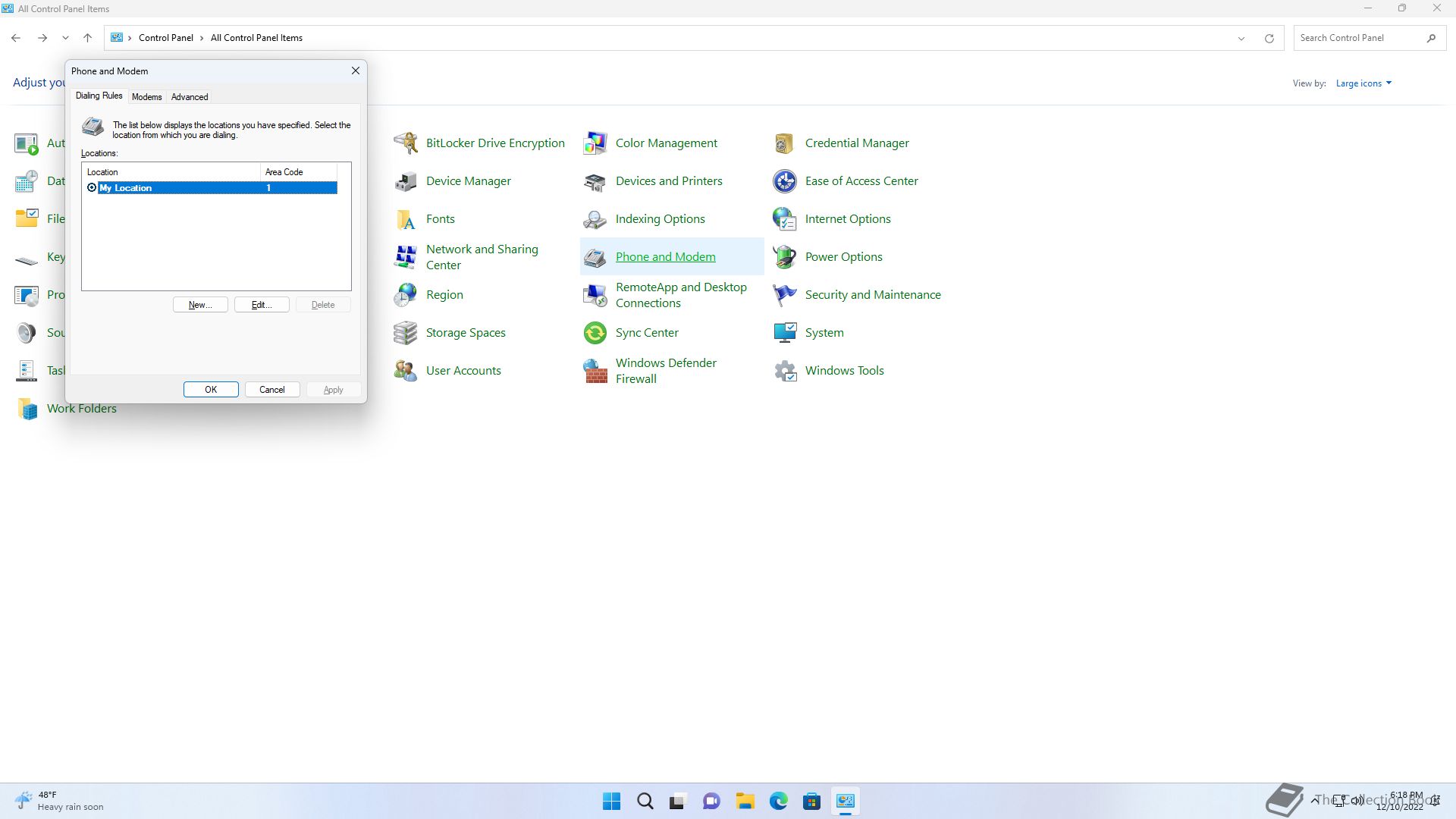Open Color Management icon
Screen dimensions: 1456x819
(x=595, y=143)
